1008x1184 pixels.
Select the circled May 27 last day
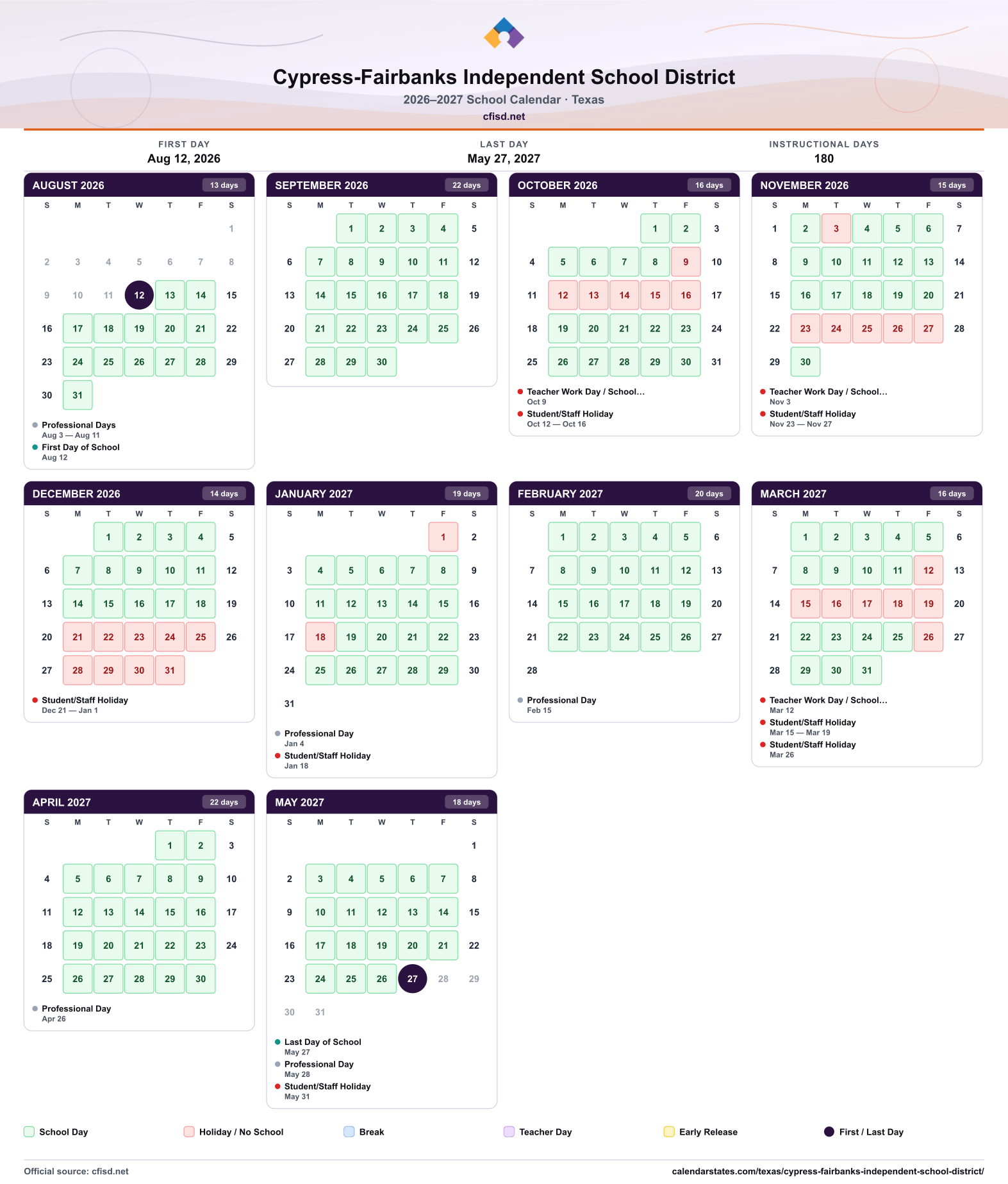(413, 978)
